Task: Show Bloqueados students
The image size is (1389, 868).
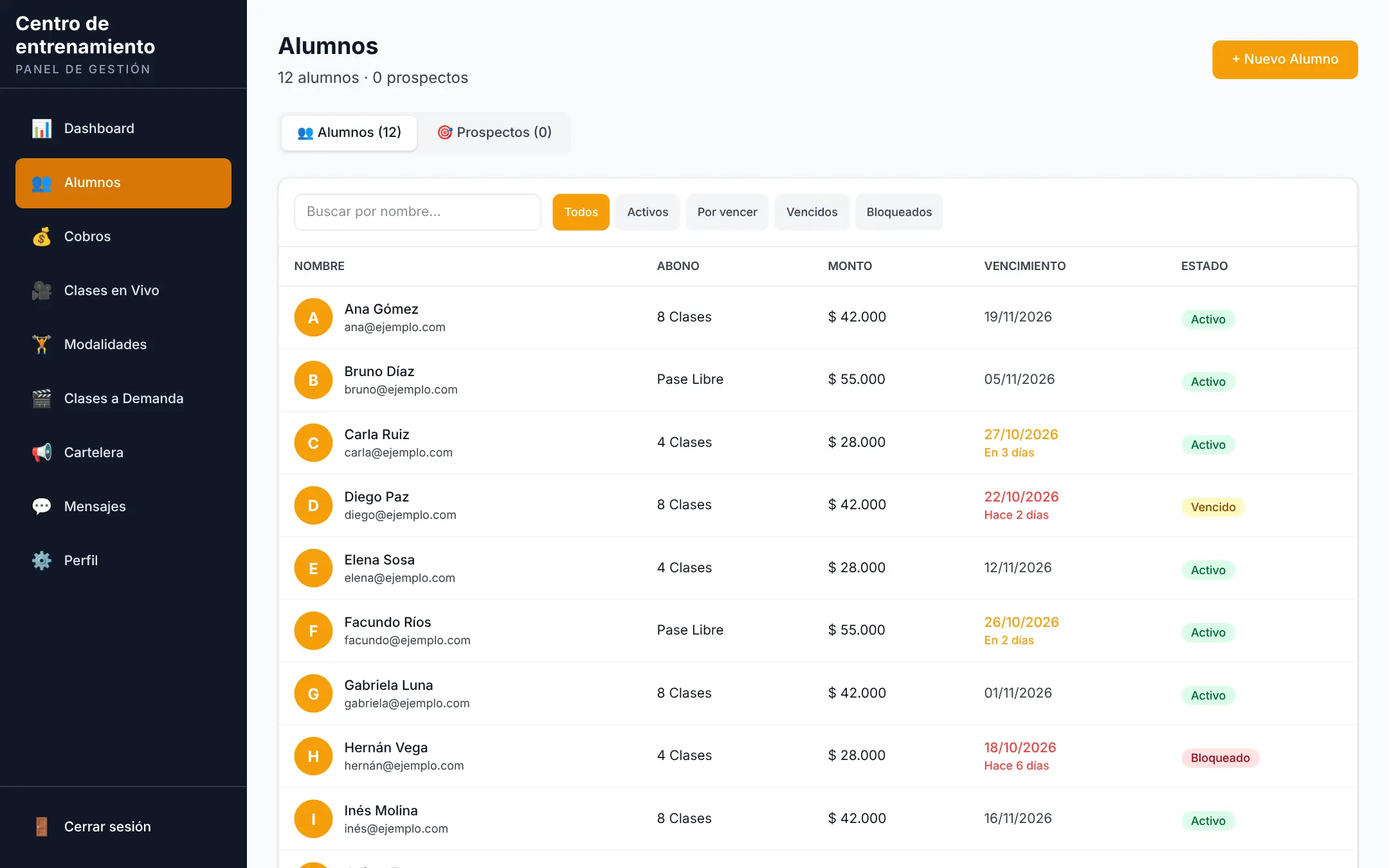Action: click(x=899, y=212)
